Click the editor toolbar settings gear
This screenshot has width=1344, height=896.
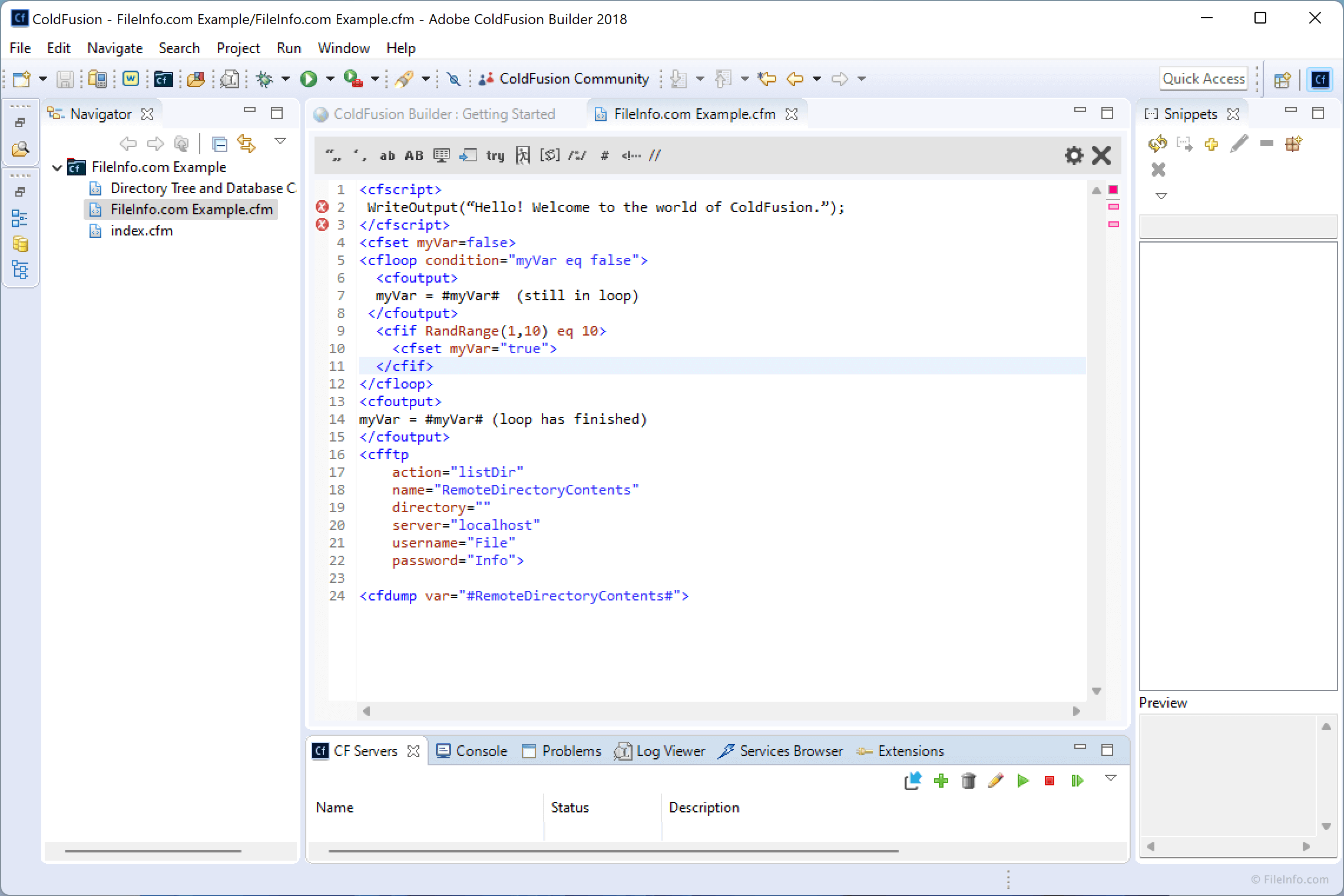pos(1074,155)
